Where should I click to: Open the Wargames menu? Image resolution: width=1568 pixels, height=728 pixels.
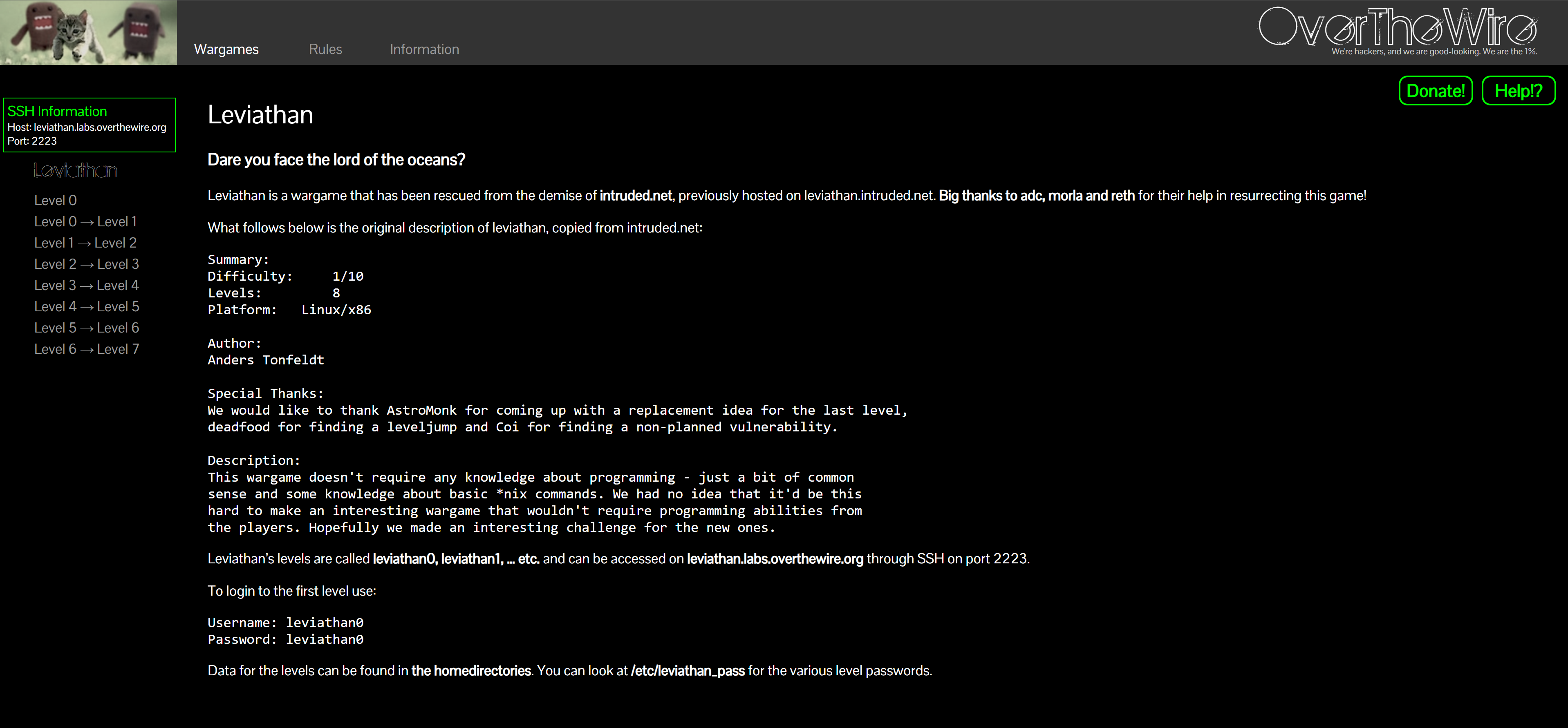(226, 49)
